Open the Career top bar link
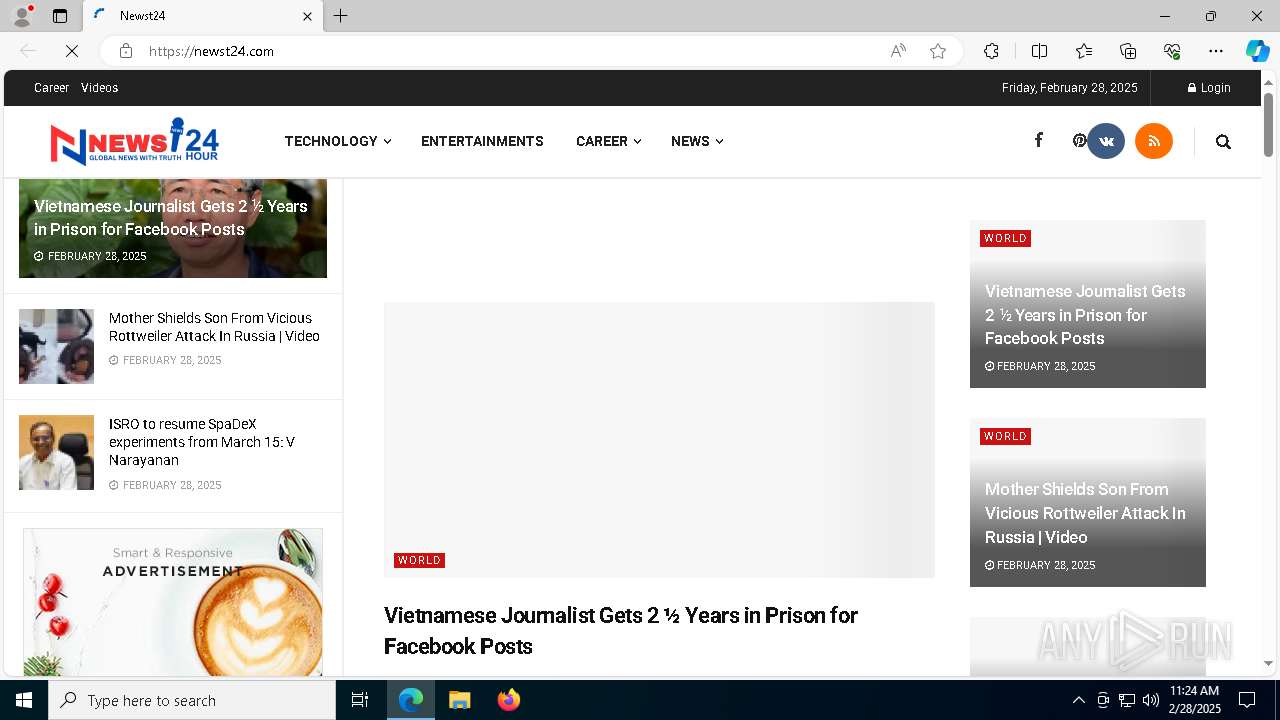This screenshot has width=1280, height=720. [x=51, y=88]
